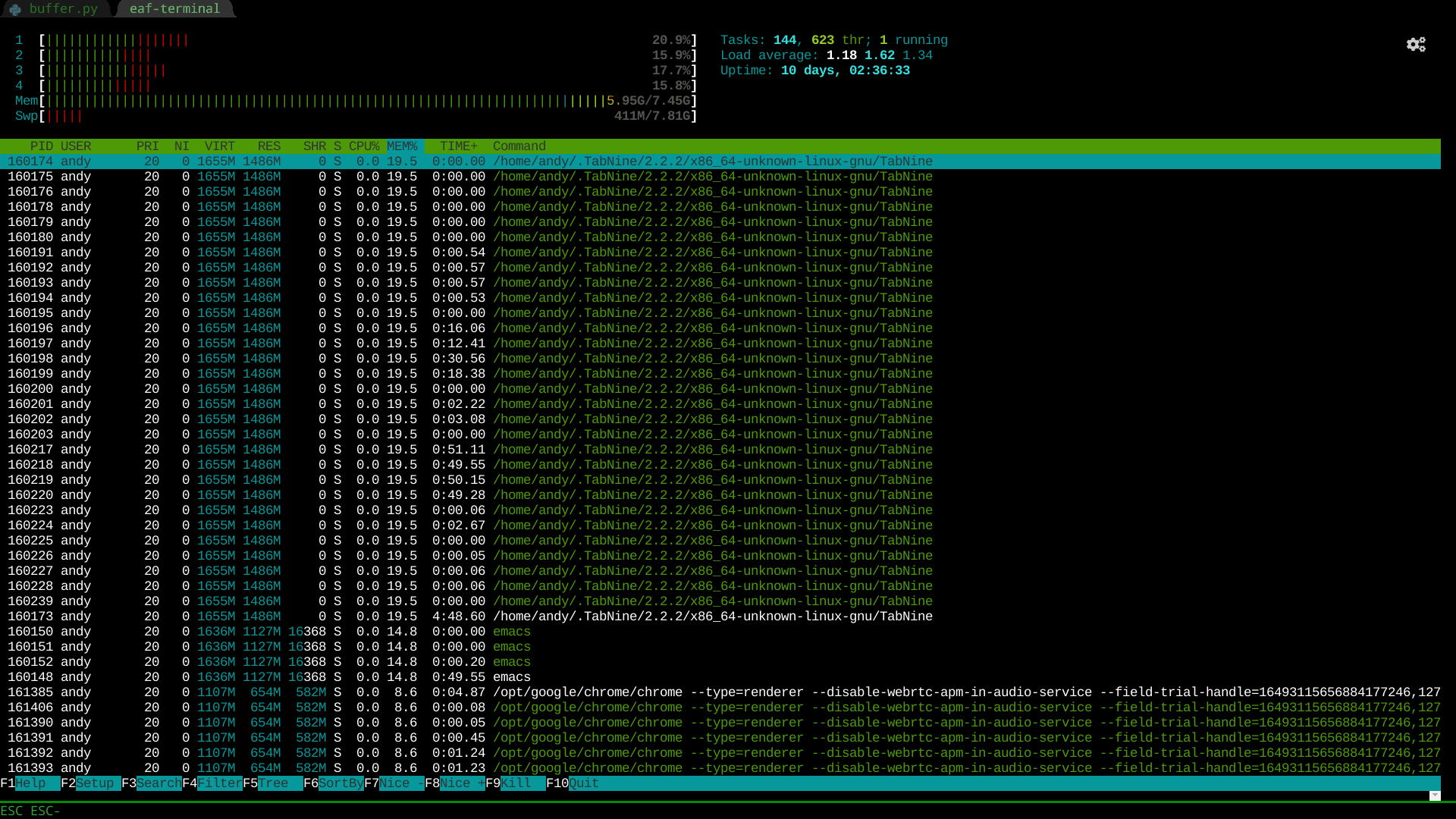This screenshot has height=819, width=1456.
Task: Toggle the F5 Tree view
Action: 278,783
